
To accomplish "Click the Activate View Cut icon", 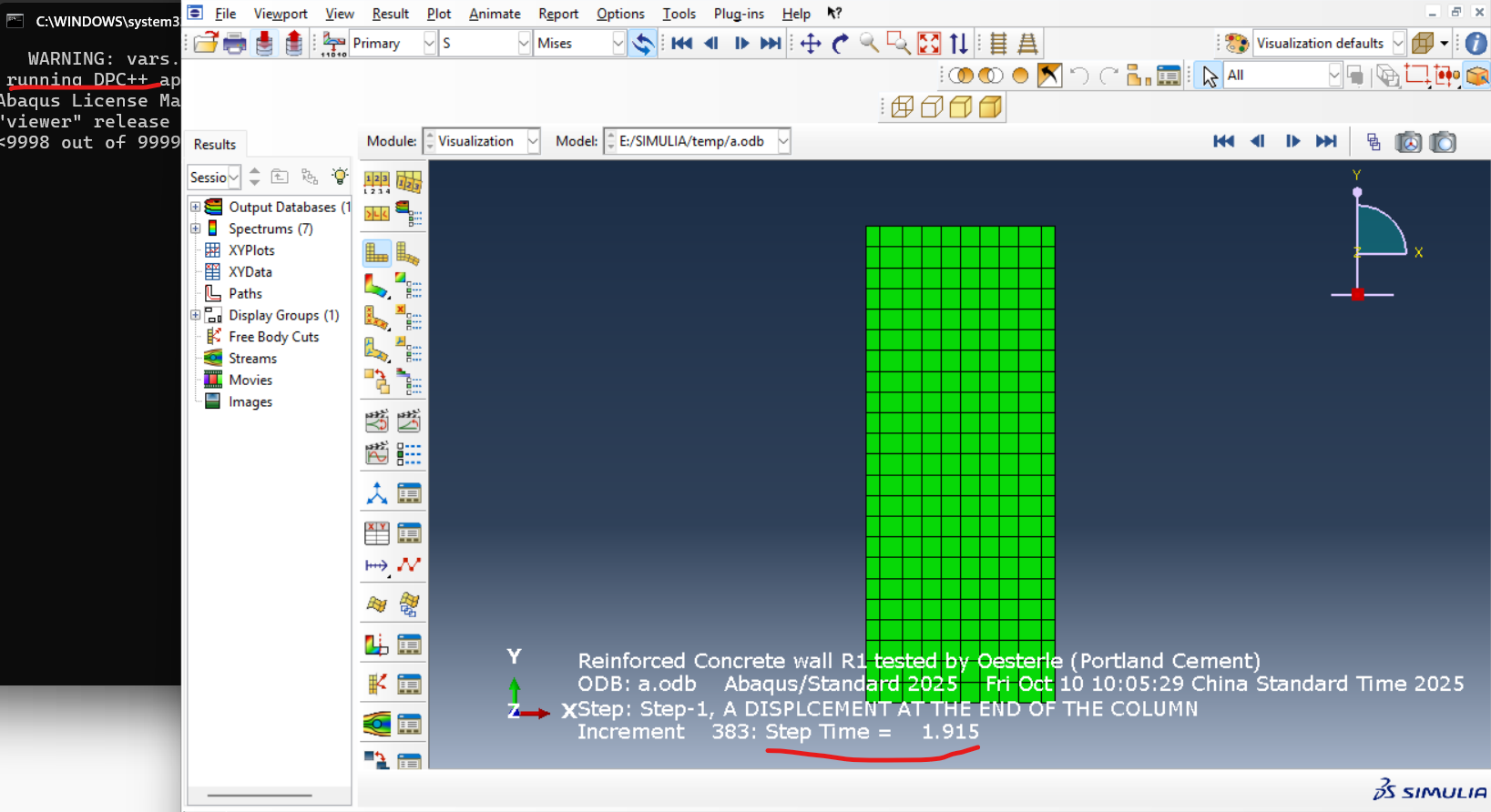I will coord(377,645).
